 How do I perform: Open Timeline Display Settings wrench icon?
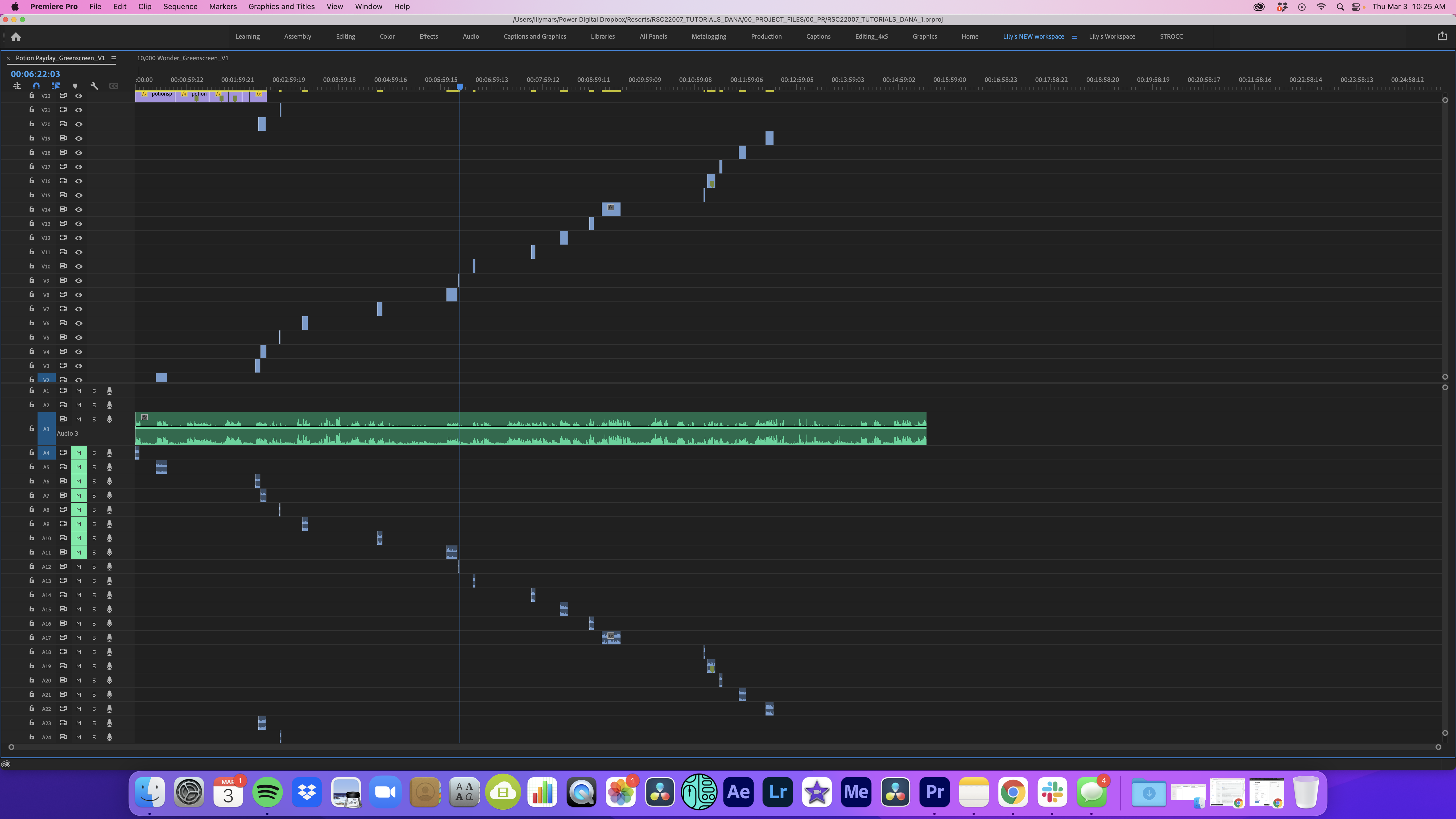(x=94, y=86)
